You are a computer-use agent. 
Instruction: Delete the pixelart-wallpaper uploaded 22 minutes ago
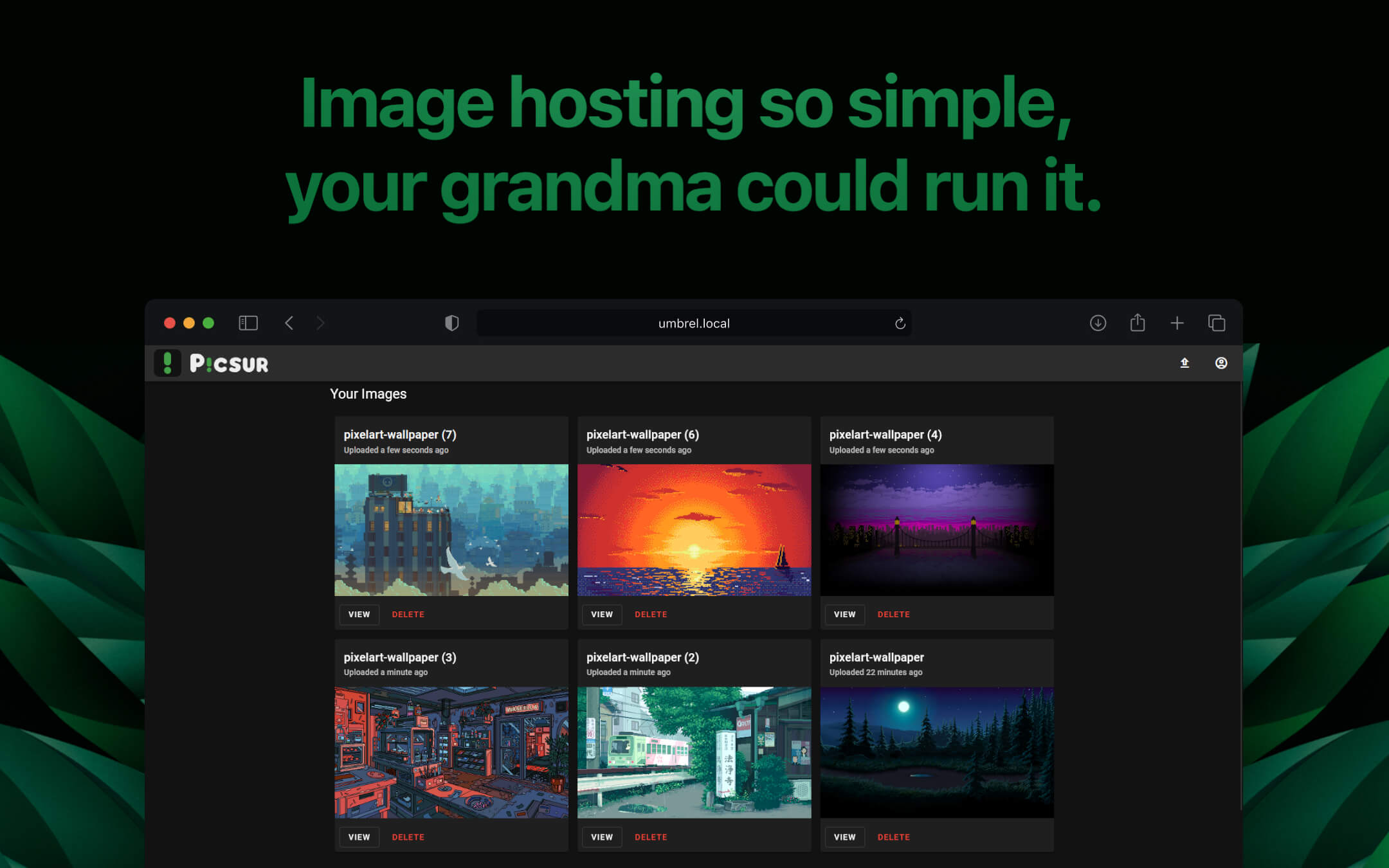pyautogui.click(x=893, y=837)
